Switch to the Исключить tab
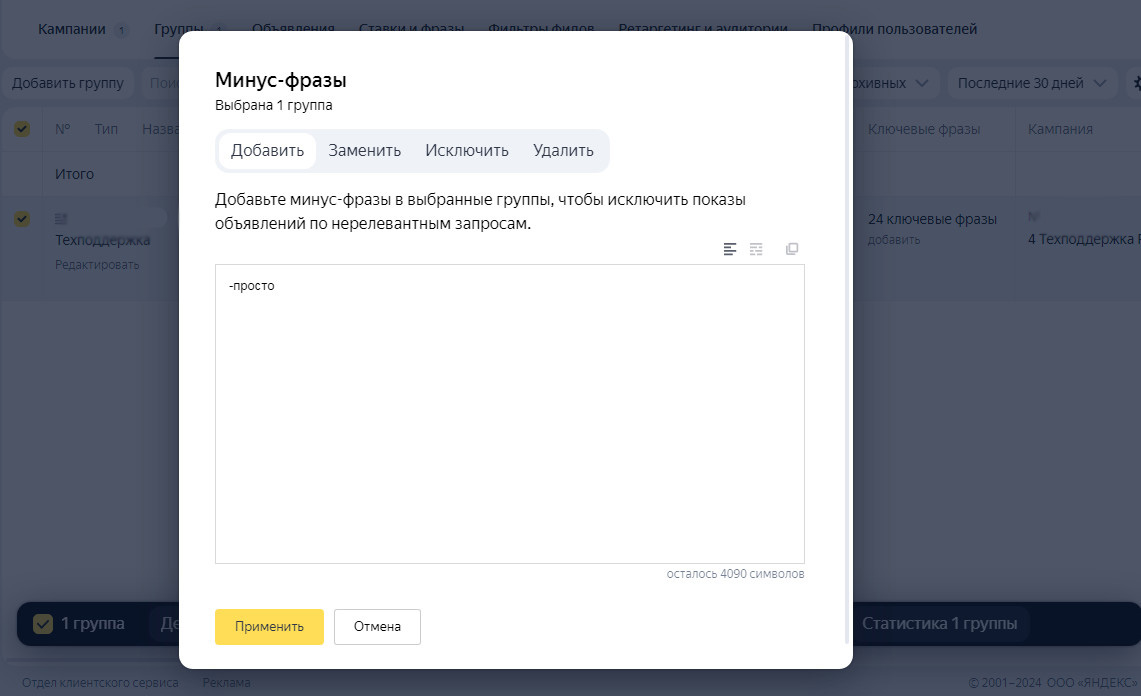The height and width of the screenshot is (696, 1141). pos(467,151)
